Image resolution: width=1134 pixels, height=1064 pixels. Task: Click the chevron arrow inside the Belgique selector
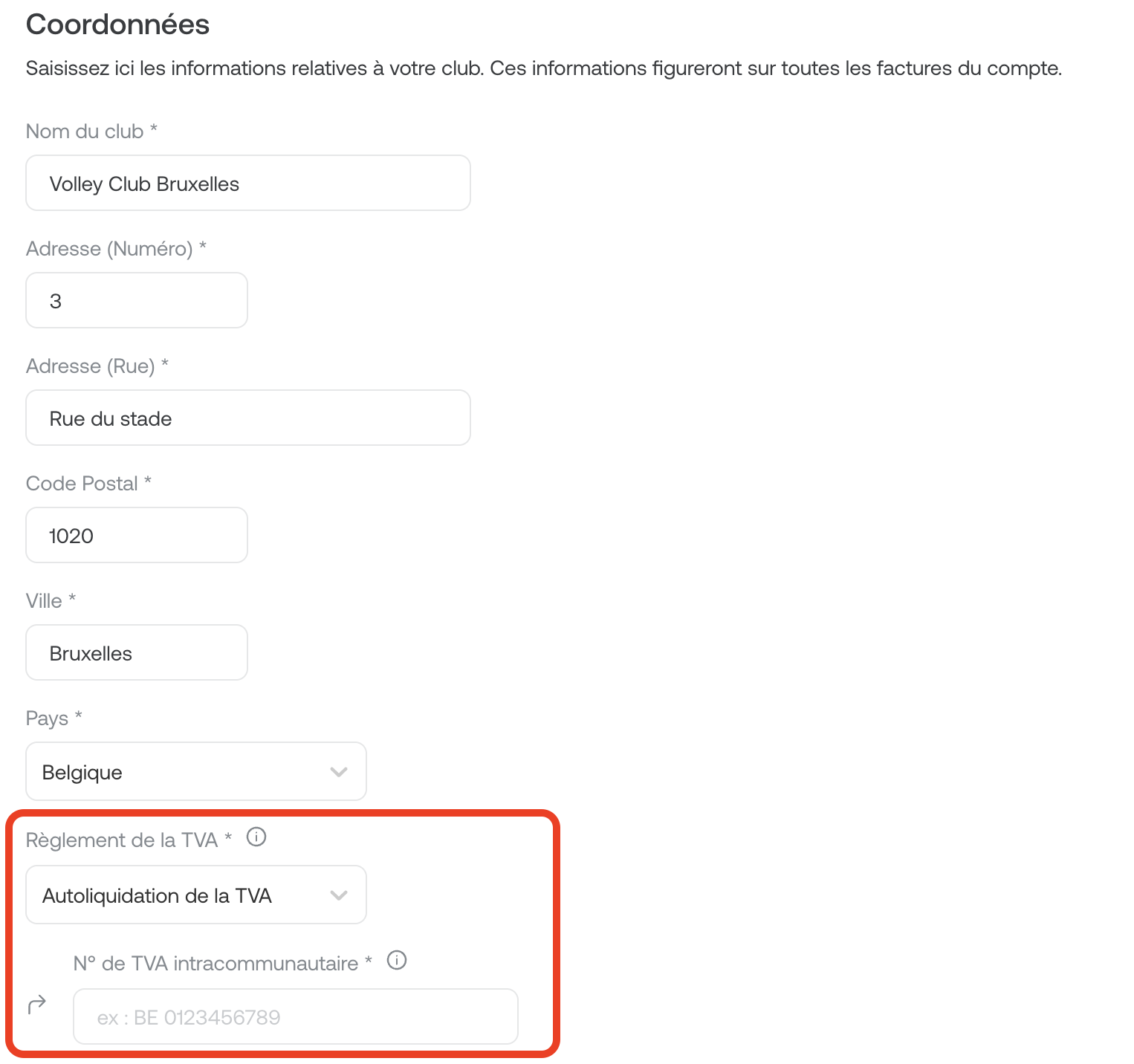(339, 772)
